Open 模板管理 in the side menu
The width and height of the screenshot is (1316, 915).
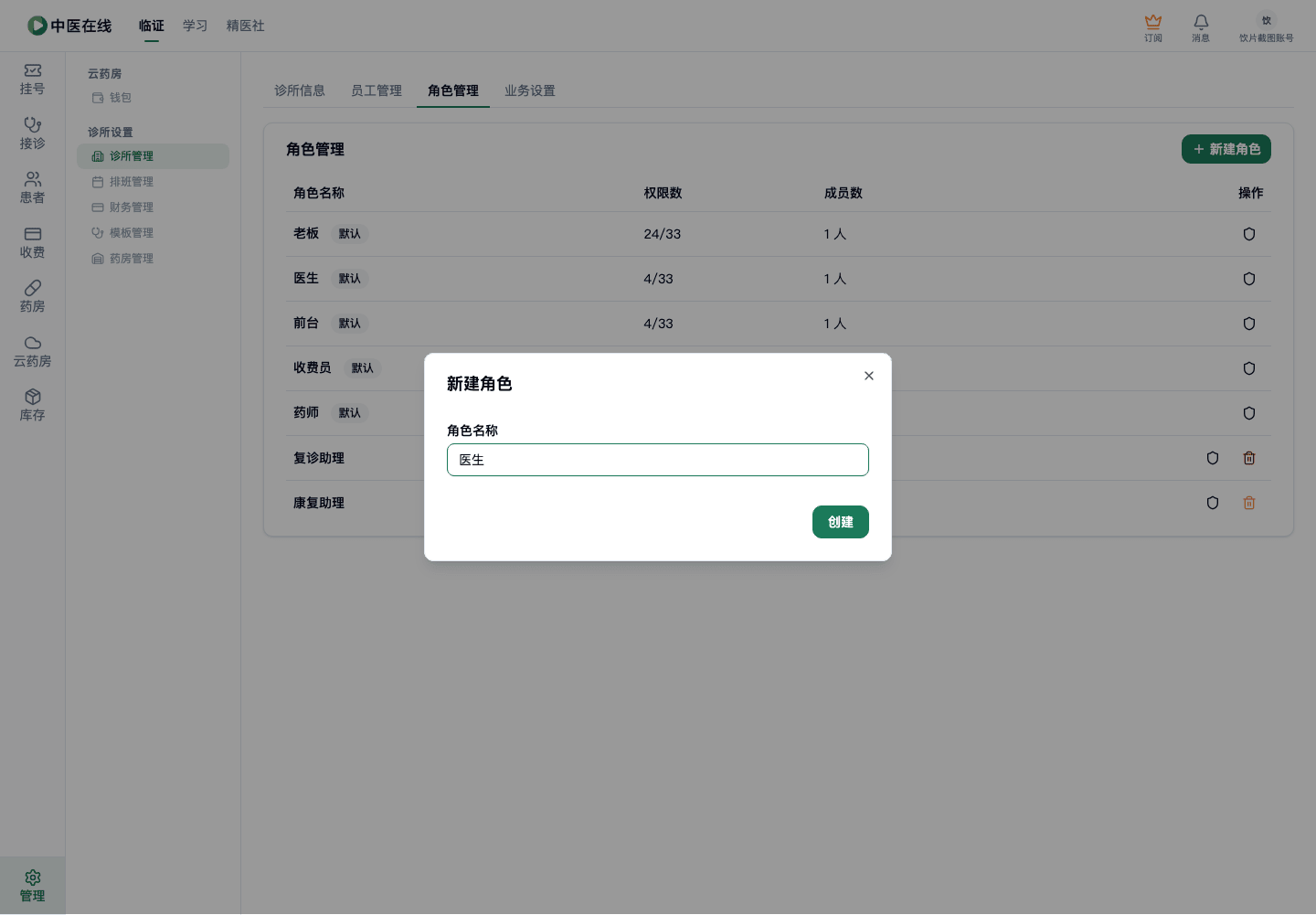click(x=153, y=233)
